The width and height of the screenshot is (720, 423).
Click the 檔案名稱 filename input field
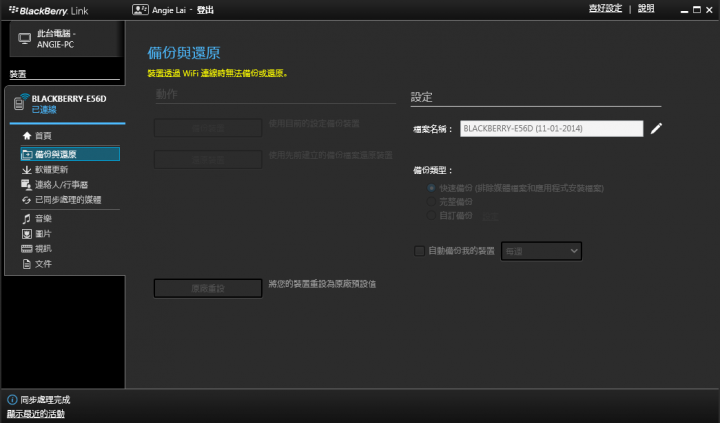(x=551, y=129)
